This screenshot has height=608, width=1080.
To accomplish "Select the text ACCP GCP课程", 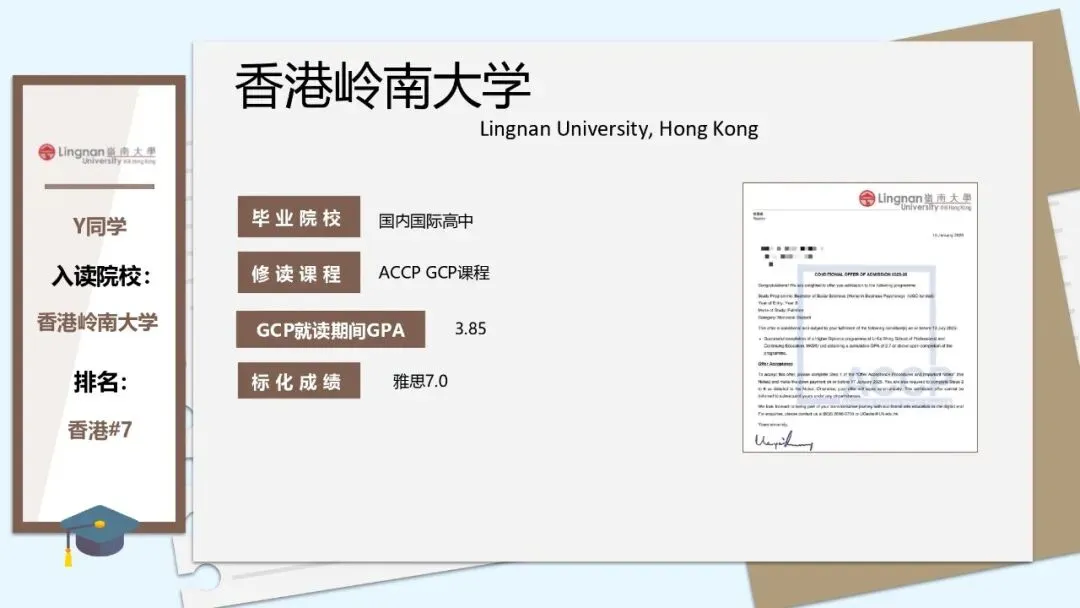I will point(434,273).
